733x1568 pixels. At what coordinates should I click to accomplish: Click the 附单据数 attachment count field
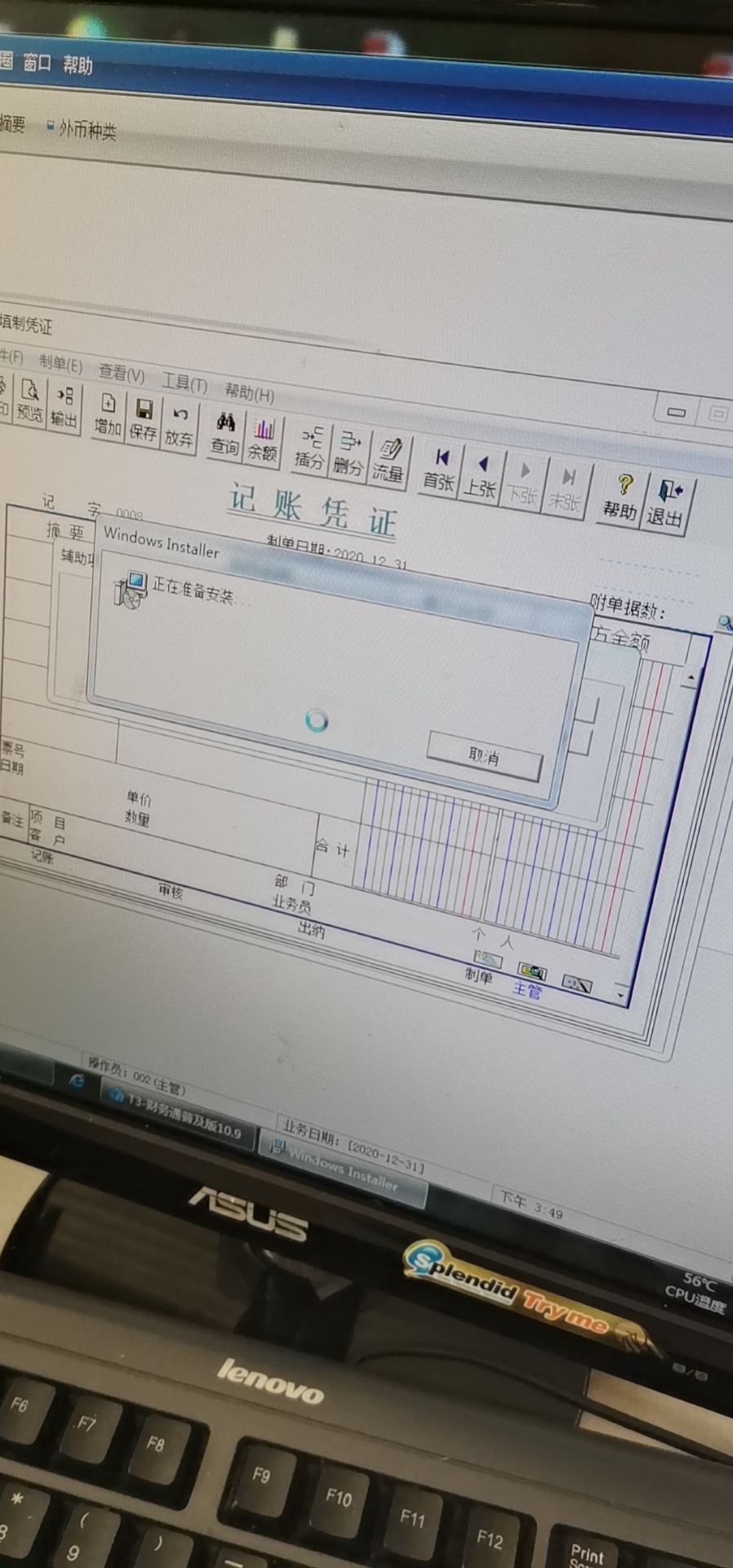click(x=628, y=606)
